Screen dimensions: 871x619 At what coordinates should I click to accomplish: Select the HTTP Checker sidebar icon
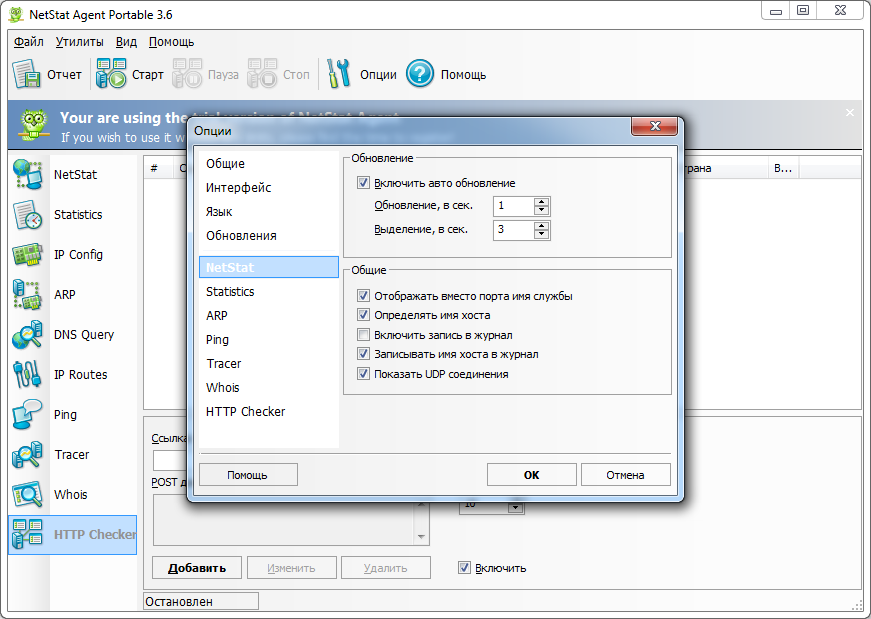pos(27,535)
